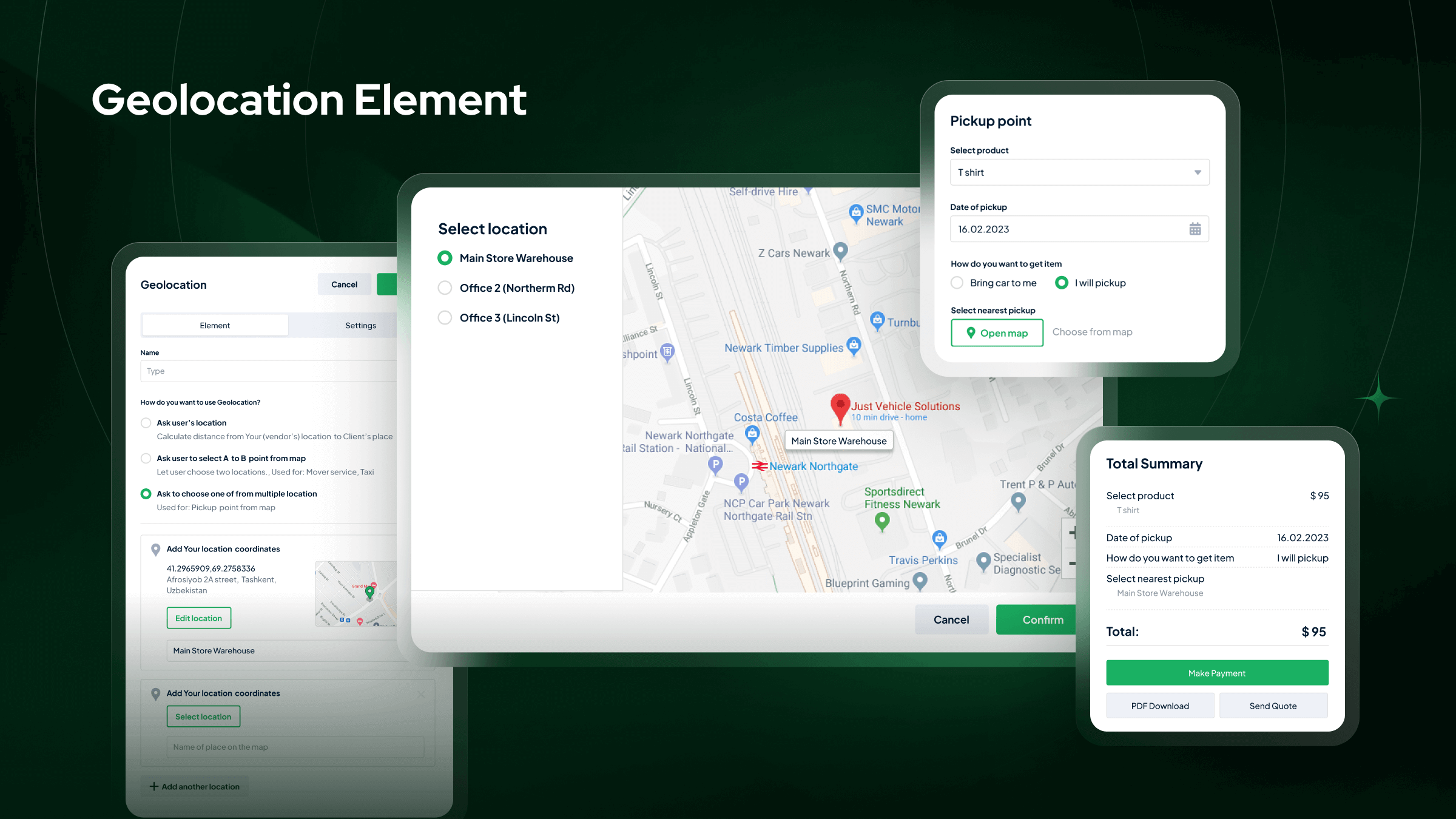1456x819 pixels.
Task: Click the Z Cars Newark map marker
Action: (840, 250)
